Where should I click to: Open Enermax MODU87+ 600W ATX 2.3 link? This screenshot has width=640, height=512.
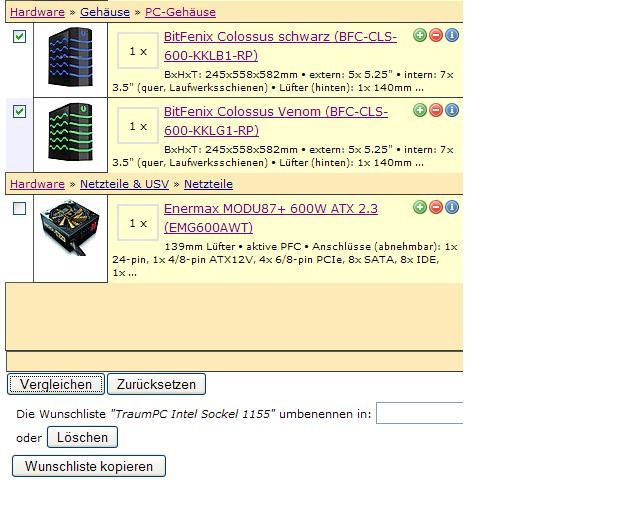coord(271,218)
